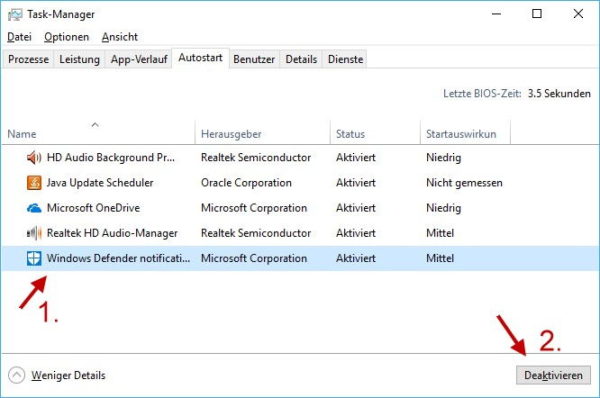The height and width of the screenshot is (398, 600).
Task: Switch to the Leistung tab
Action: coord(80,59)
